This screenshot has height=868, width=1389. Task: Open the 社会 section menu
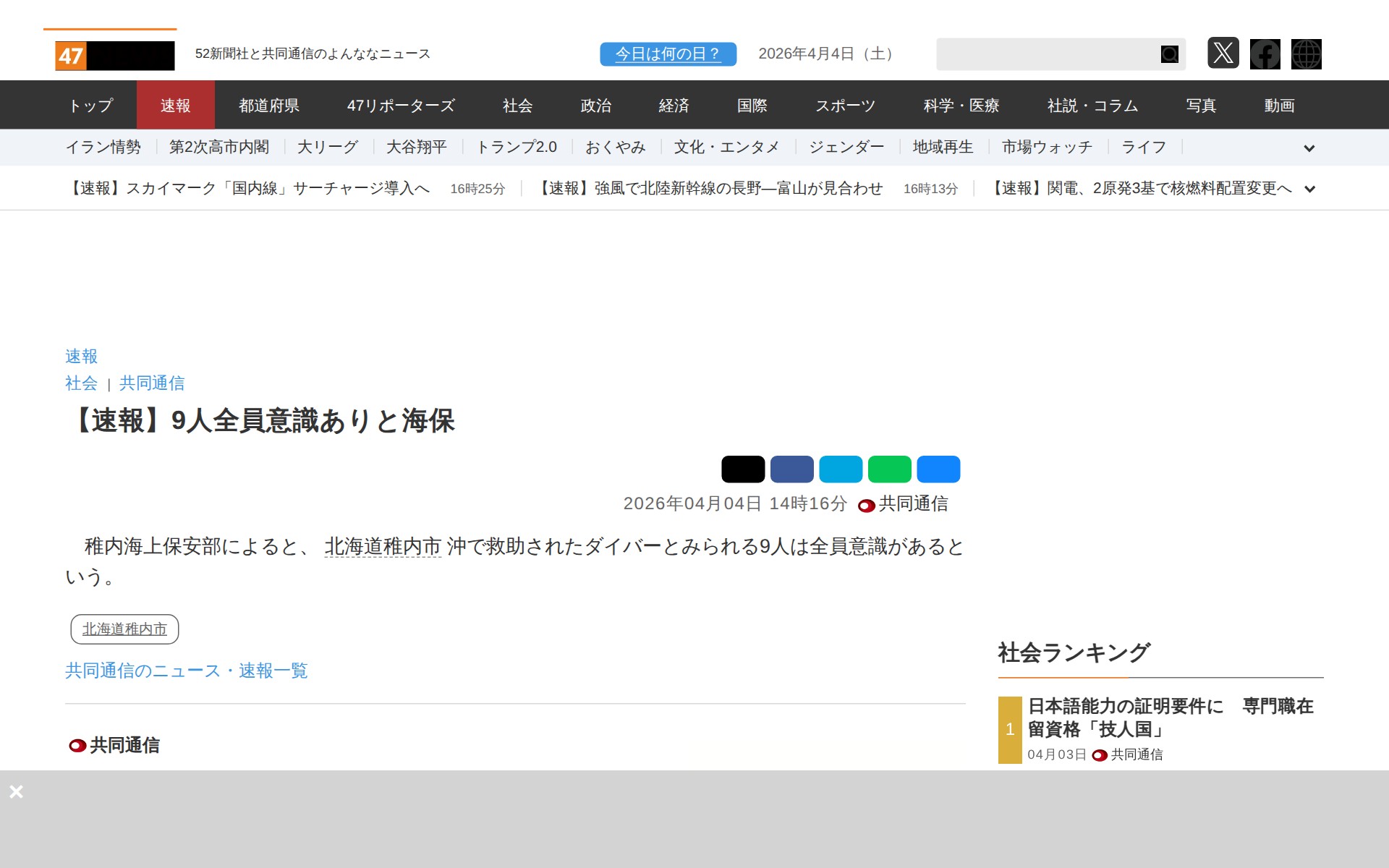click(x=517, y=105)
